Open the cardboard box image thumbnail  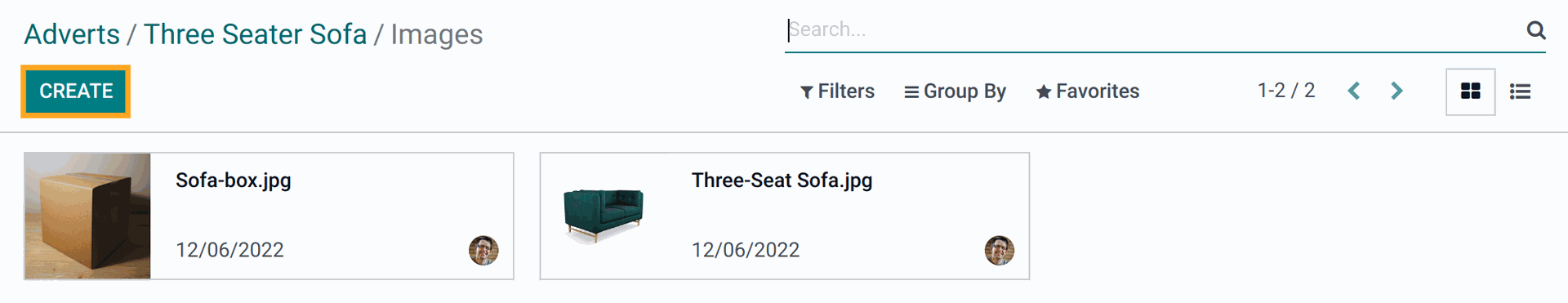[88, 216]
